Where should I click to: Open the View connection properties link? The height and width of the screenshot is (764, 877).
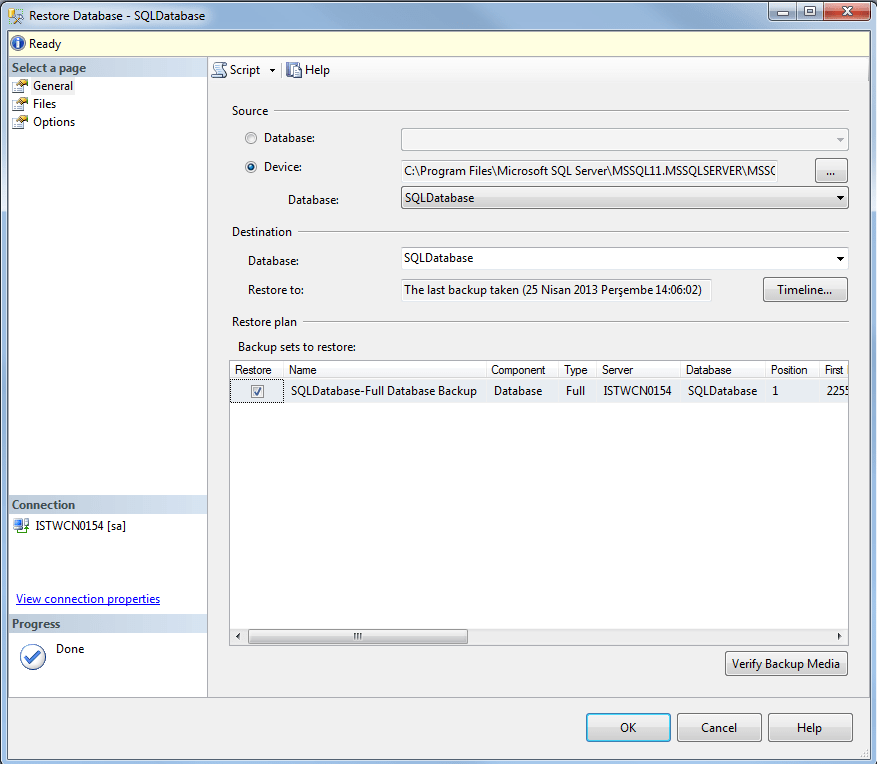pyautogui.click(x=87, y=598)
